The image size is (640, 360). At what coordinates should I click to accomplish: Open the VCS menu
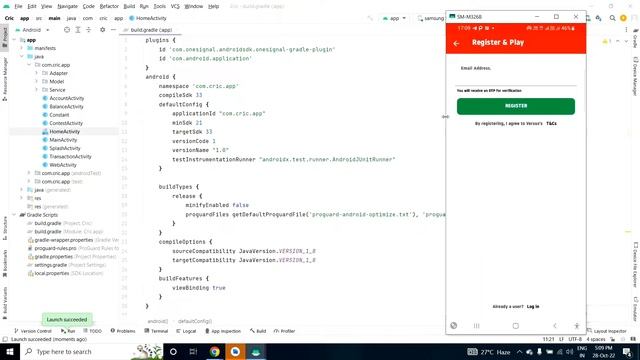175,7
